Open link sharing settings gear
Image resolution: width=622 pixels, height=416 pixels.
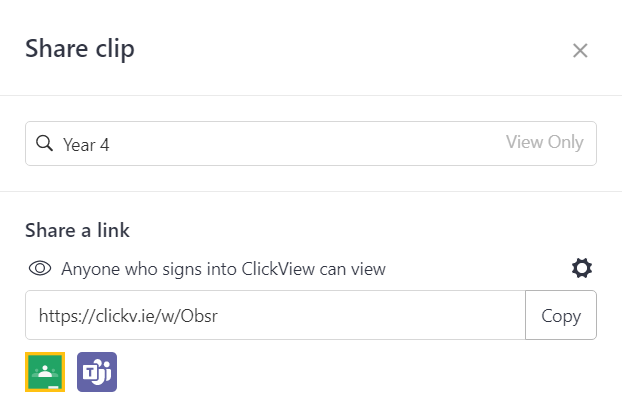click(582, 268)
